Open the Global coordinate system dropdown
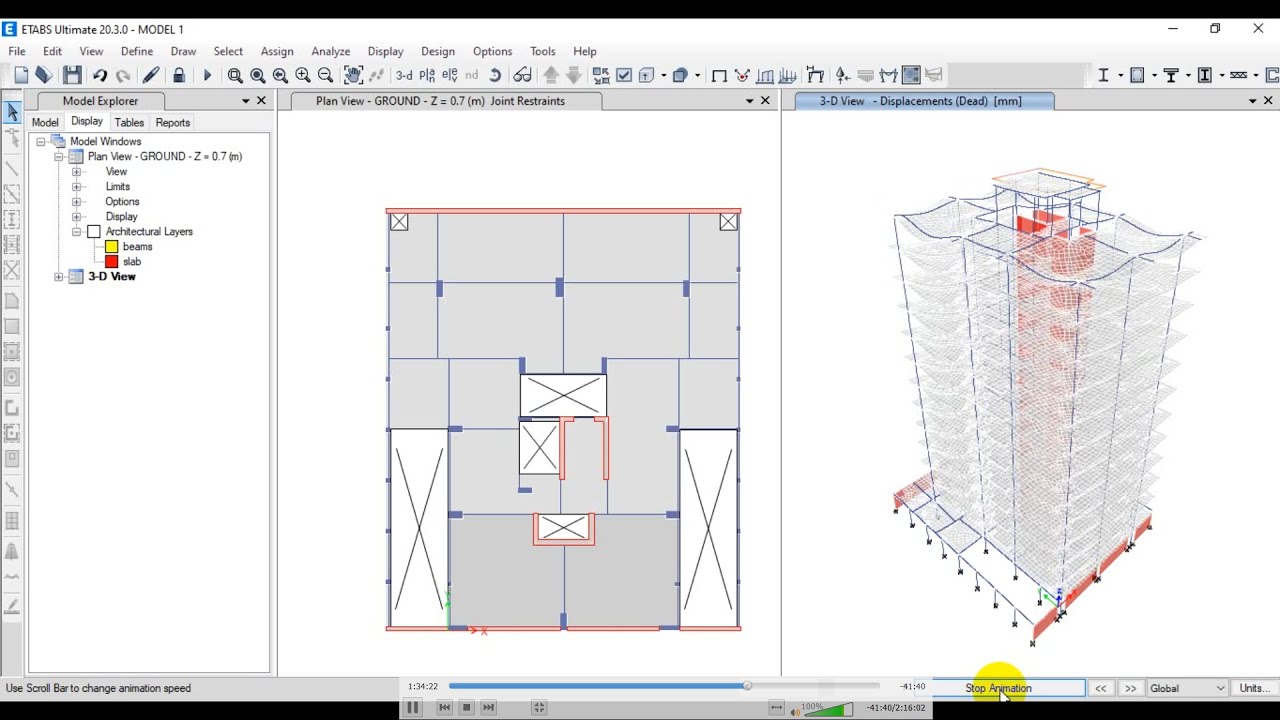 1187,688
